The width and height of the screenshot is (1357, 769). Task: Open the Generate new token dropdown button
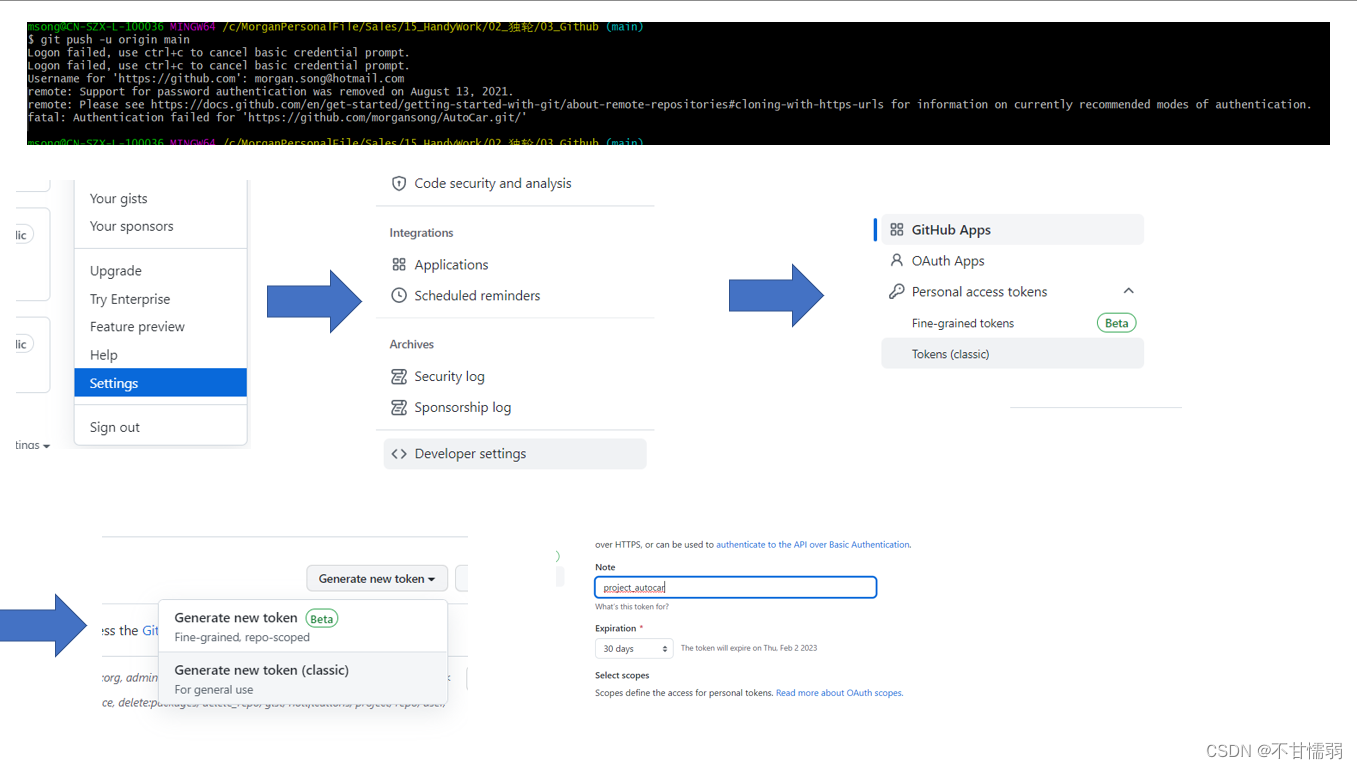coord(376,578)
